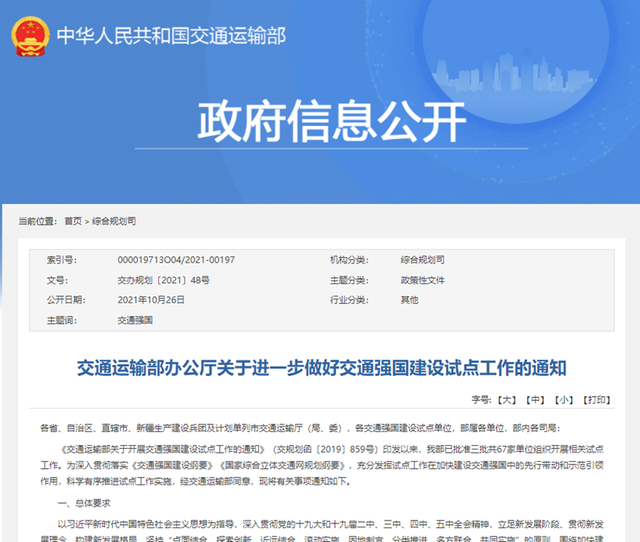Set font size to 中
Viewport: 640px width, 542px height.
pos(535,400)
